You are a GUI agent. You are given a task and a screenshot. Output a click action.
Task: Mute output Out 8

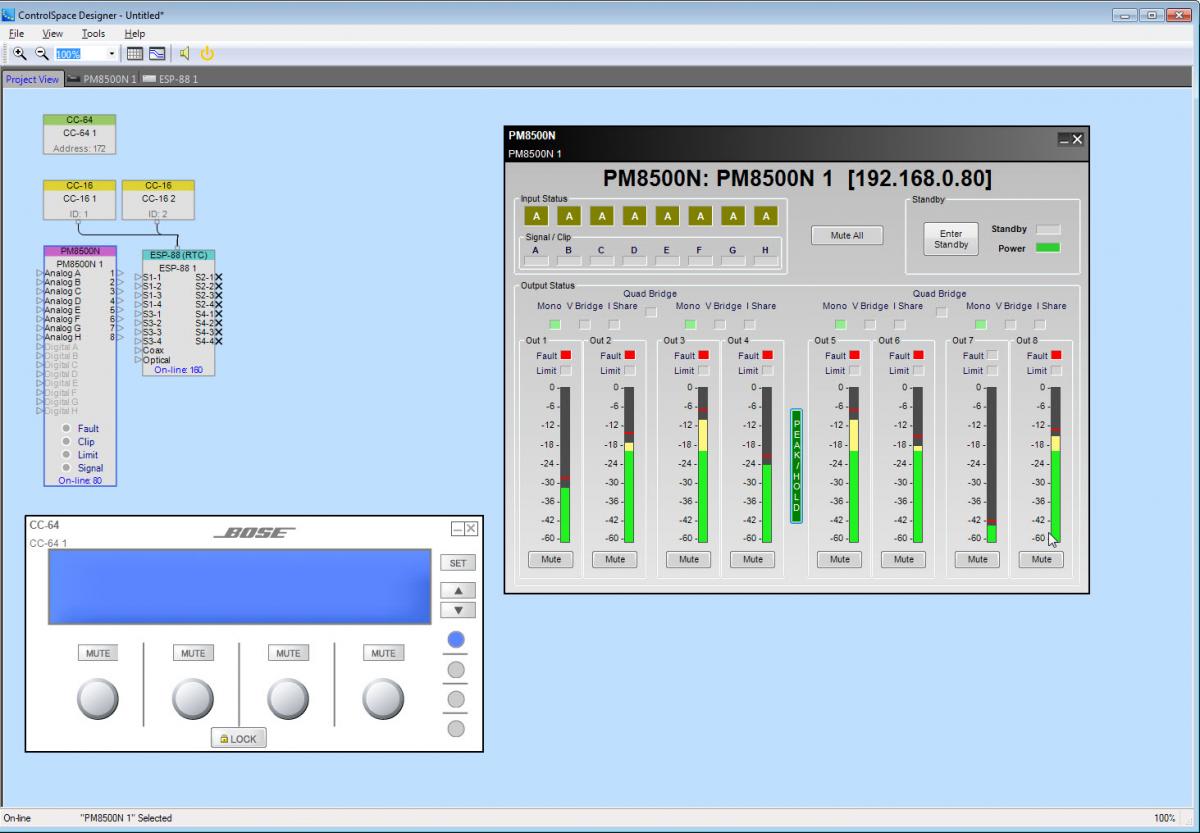click(1042, 559)
